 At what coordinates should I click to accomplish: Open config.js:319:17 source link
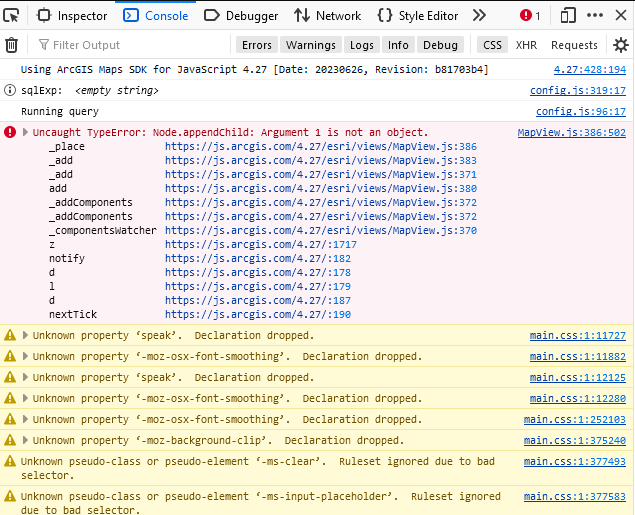pos(577,91)
